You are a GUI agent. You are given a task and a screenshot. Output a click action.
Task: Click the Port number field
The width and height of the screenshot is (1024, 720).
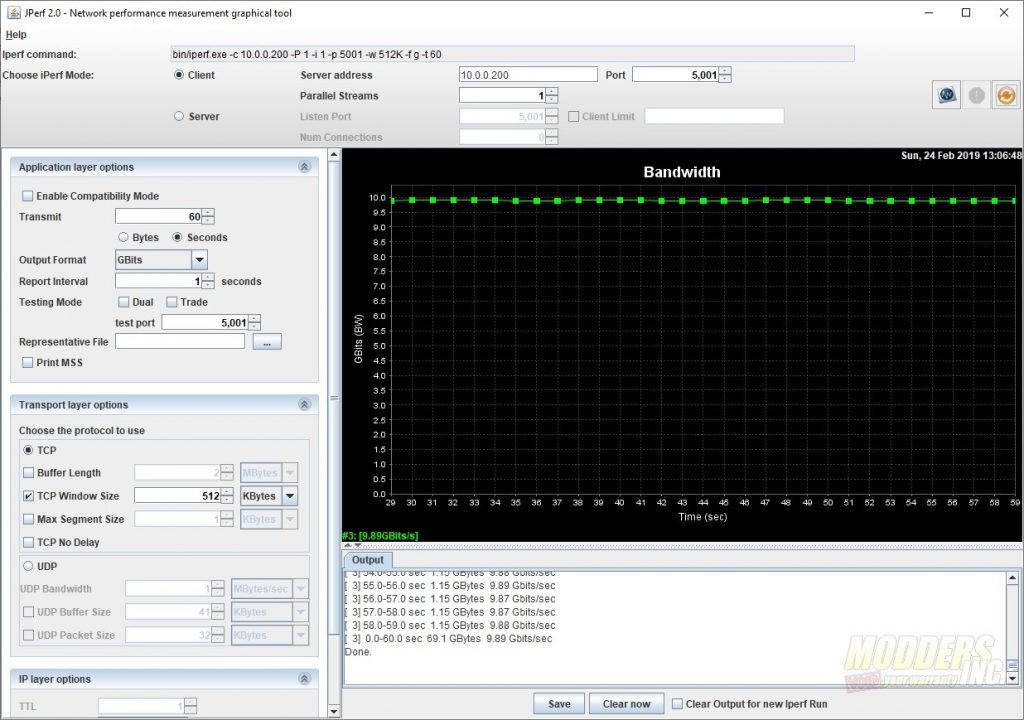pyautogui.click(x=675, y=74)
